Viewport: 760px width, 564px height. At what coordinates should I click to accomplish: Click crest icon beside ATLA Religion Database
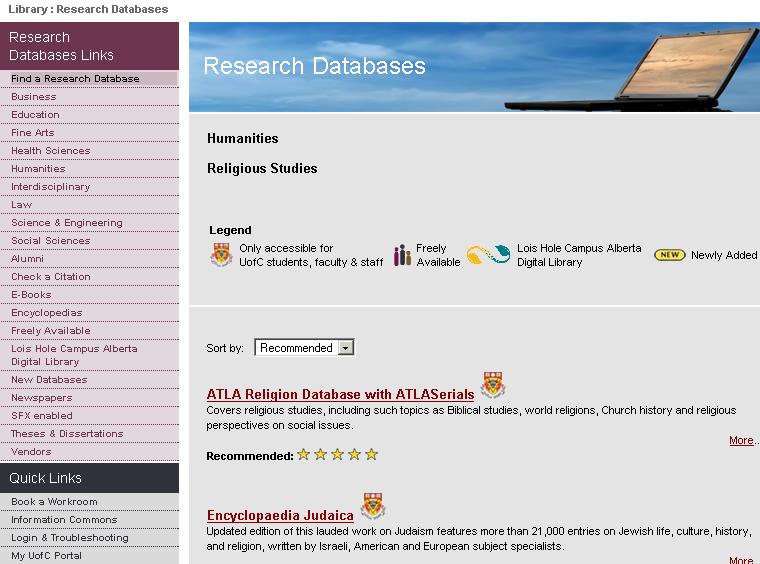pyautogui.click(x=493, y=386)
